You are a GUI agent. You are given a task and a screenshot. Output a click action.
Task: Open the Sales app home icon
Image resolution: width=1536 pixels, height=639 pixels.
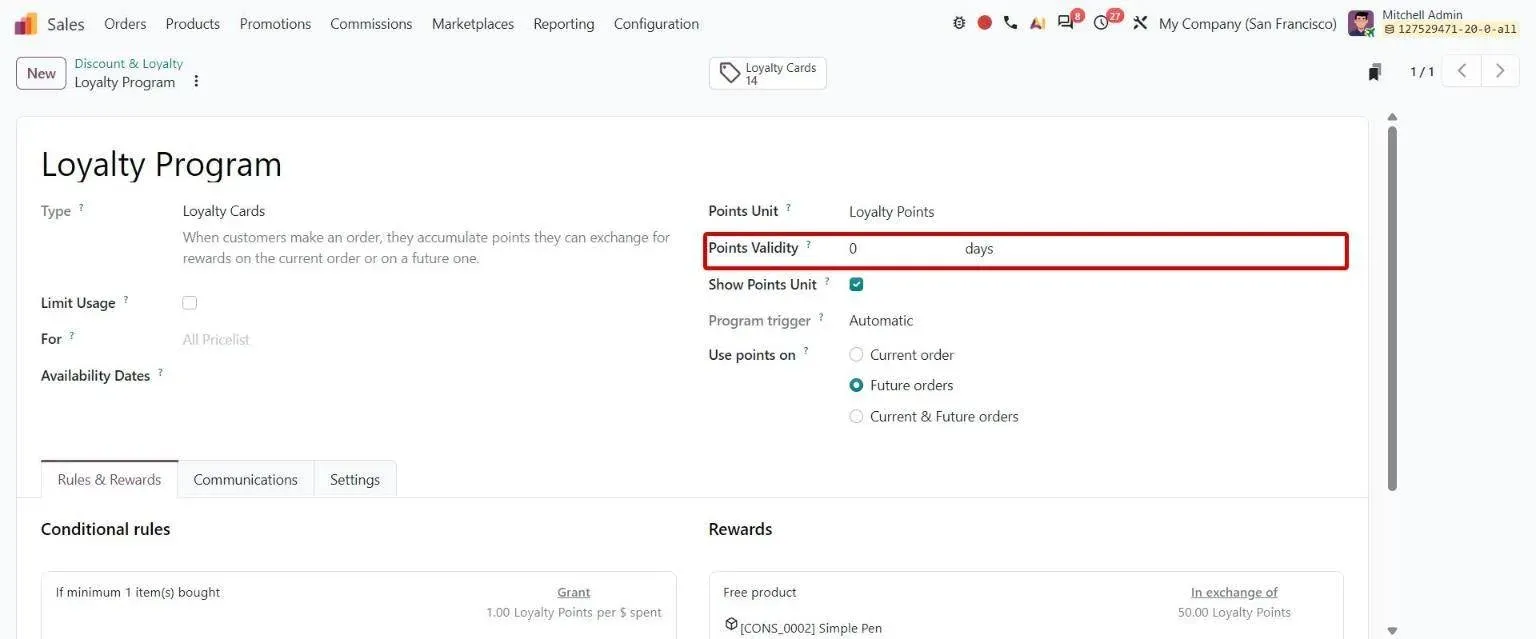click(x=26, y=23)
